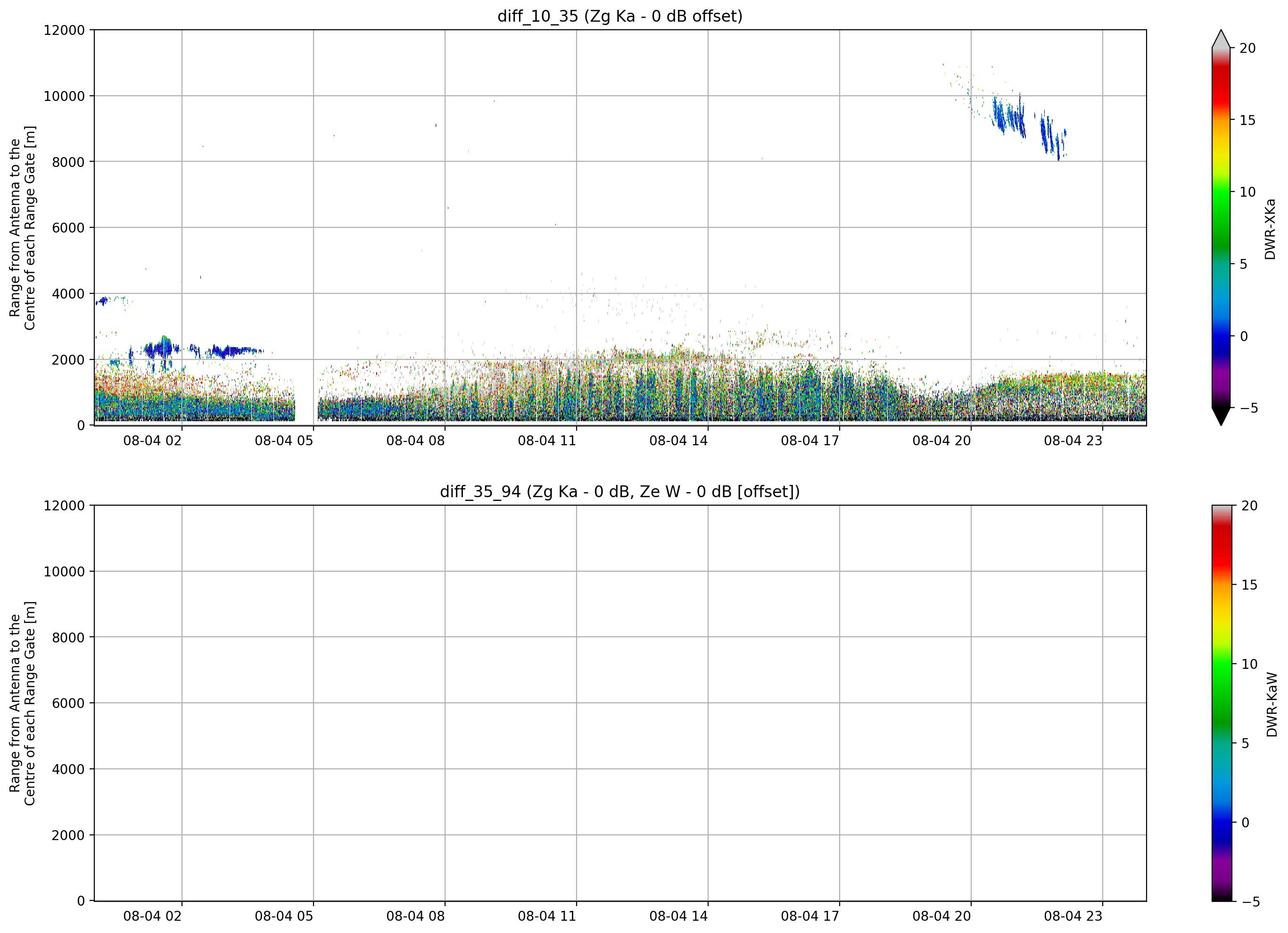The image size is (1288, 933).
Task: Click the "10000" y-tick of the diff_10_35 plot
Action: coord(64,96)
